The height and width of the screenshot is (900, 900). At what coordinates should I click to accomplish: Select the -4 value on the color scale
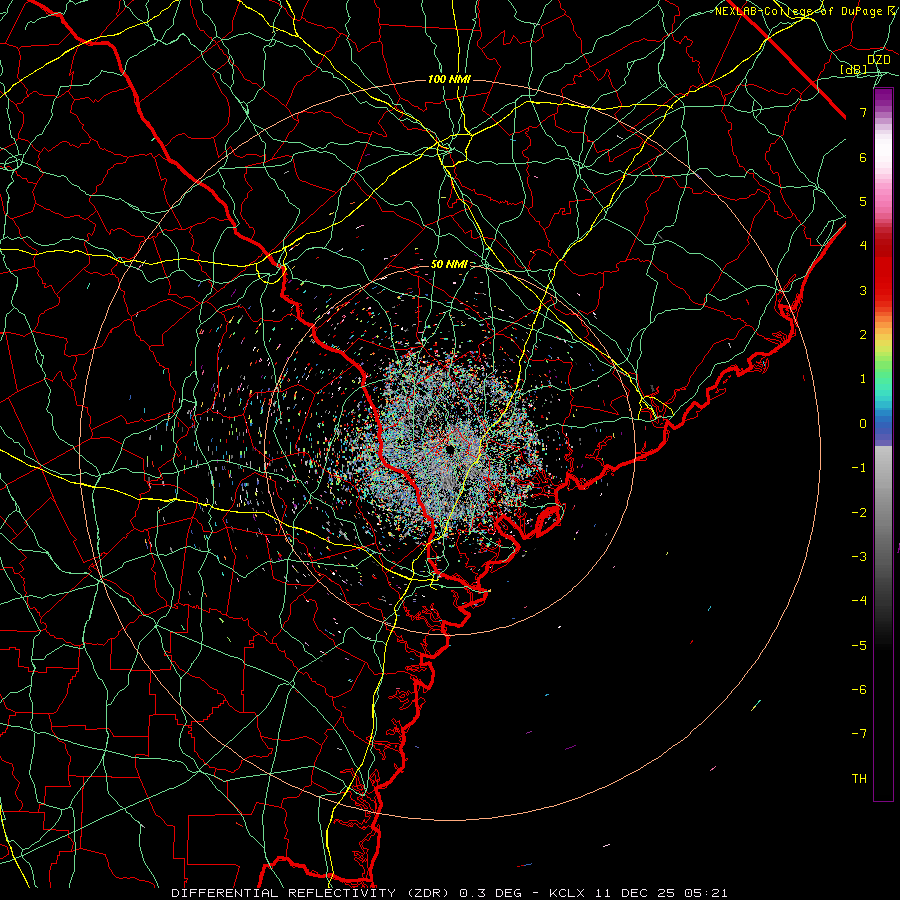[859, 601]
